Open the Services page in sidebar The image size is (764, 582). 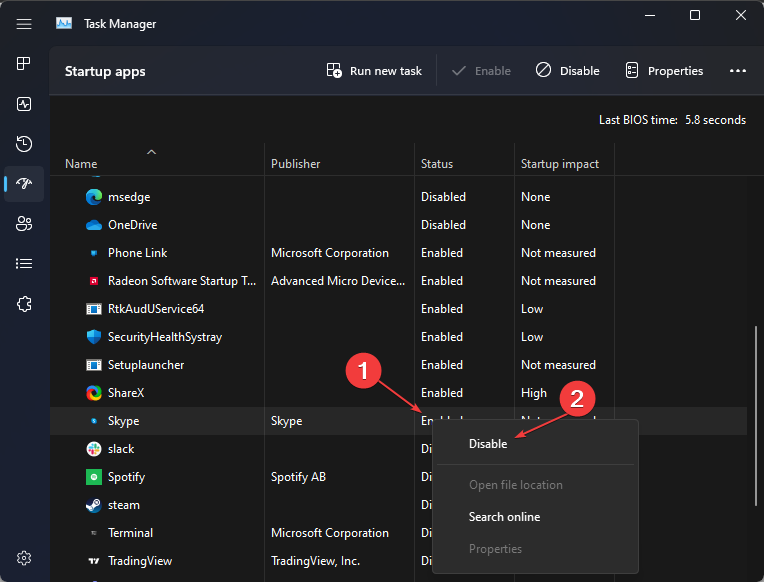pyautogui.click(x=24, y=304)
